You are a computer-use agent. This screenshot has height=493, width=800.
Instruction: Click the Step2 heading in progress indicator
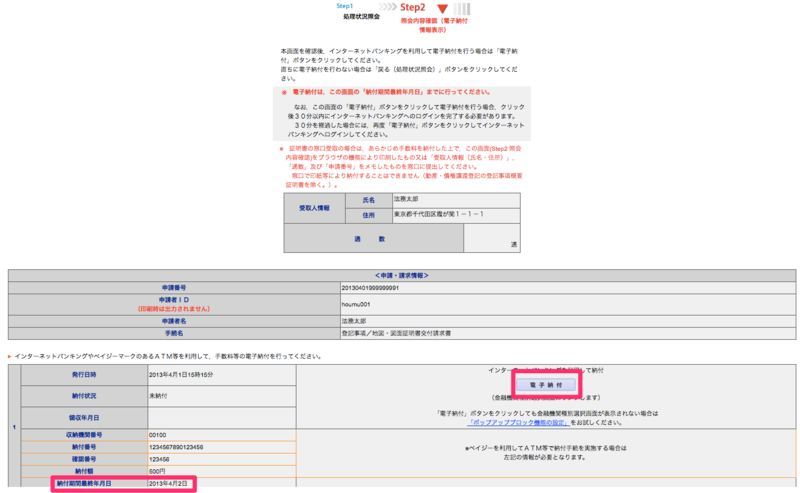point(412,7)
